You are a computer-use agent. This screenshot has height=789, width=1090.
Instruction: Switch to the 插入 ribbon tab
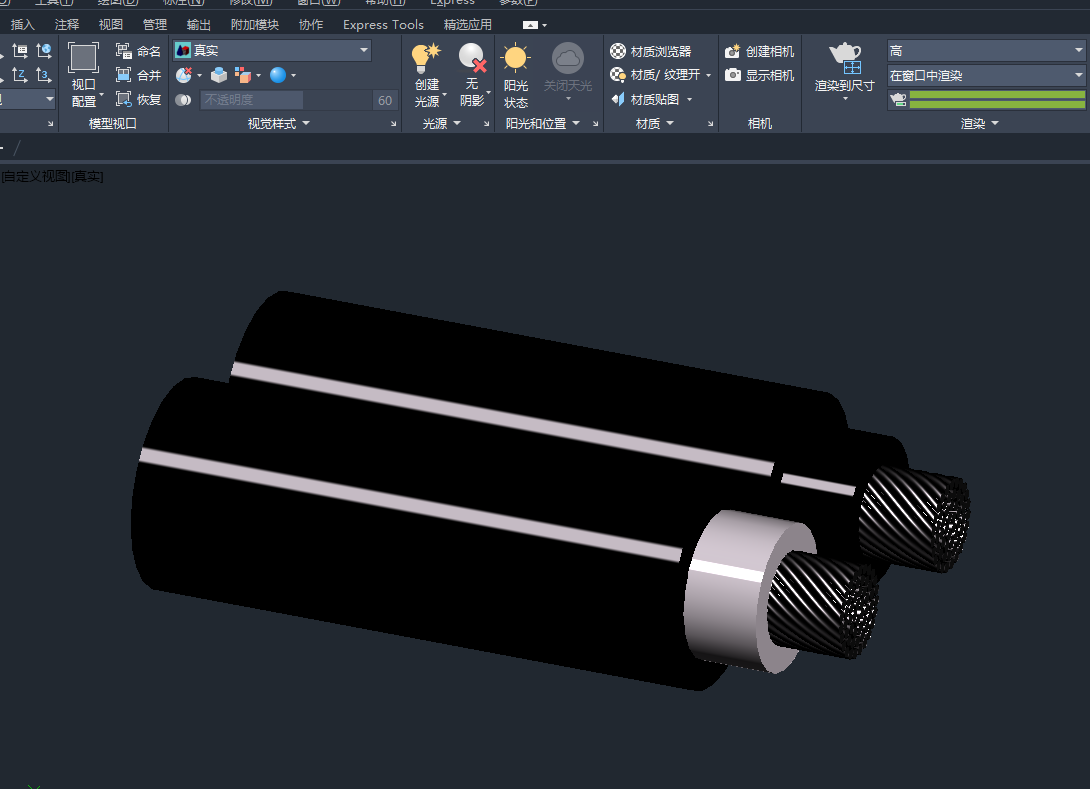[x=22, y=24]
